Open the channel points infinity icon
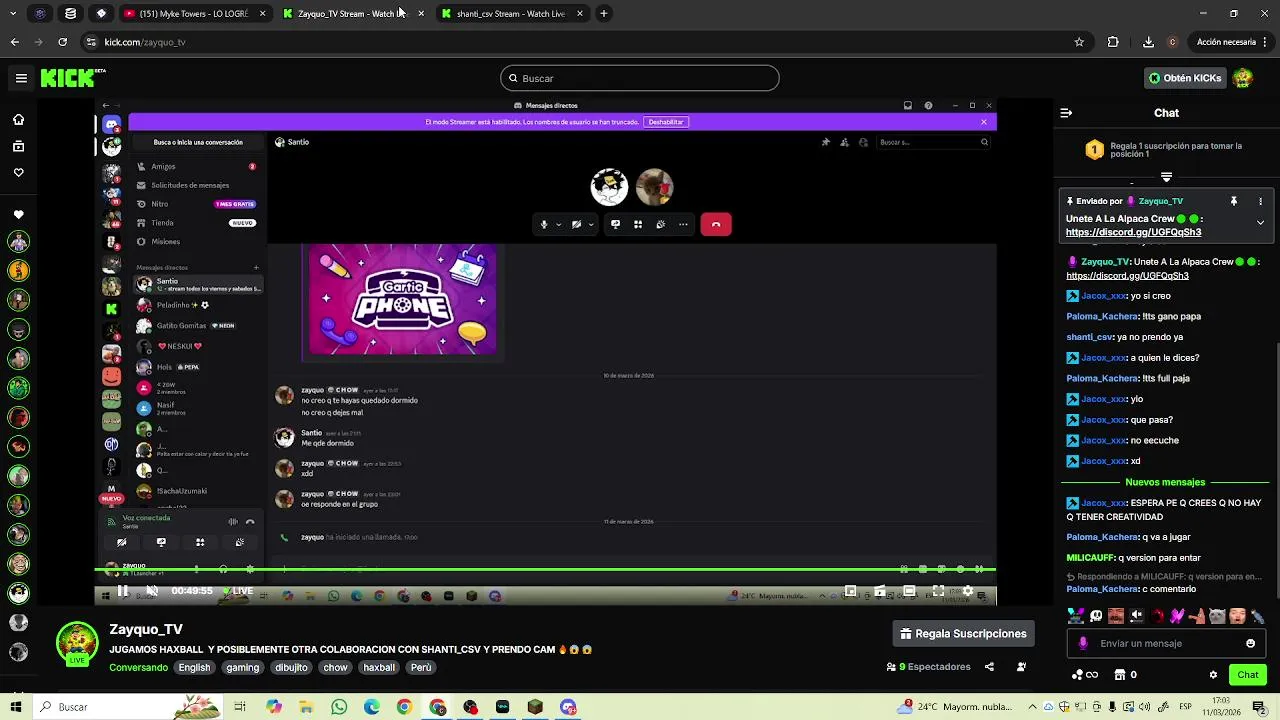 [x=1084, y=675]
